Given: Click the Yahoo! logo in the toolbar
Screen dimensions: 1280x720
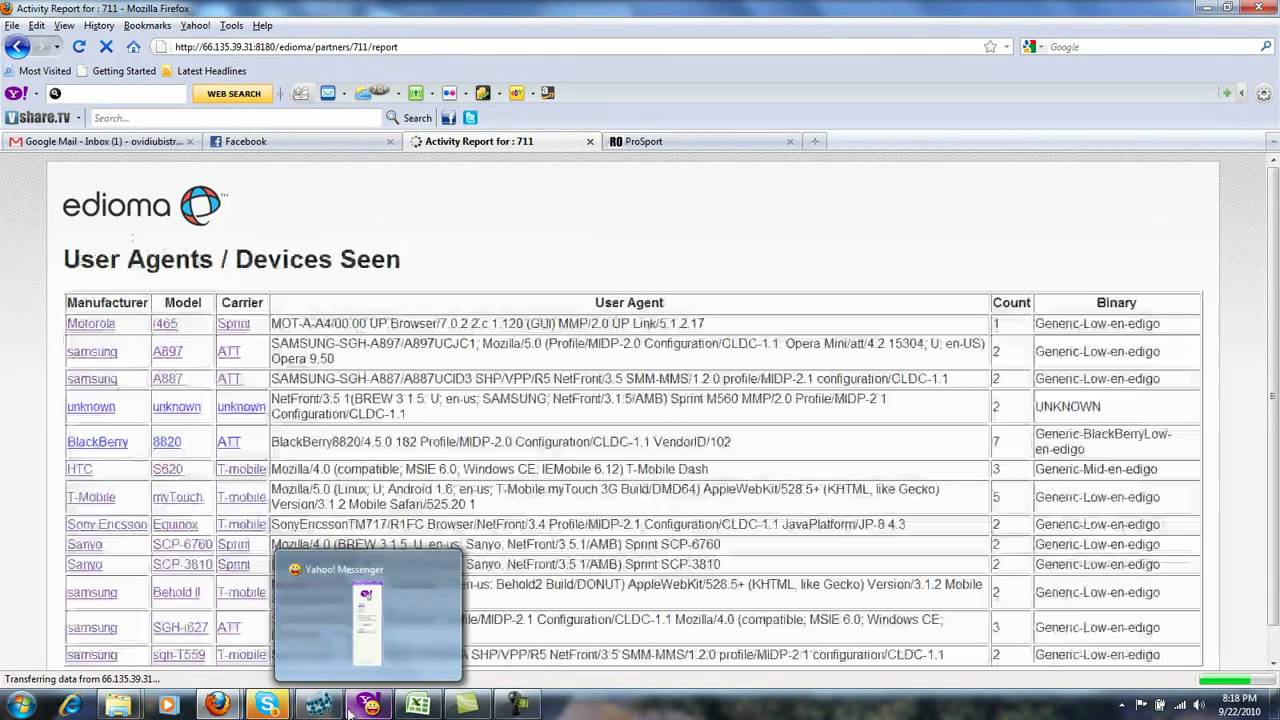Looking at the screenshot, I should (x=16, y=93).
